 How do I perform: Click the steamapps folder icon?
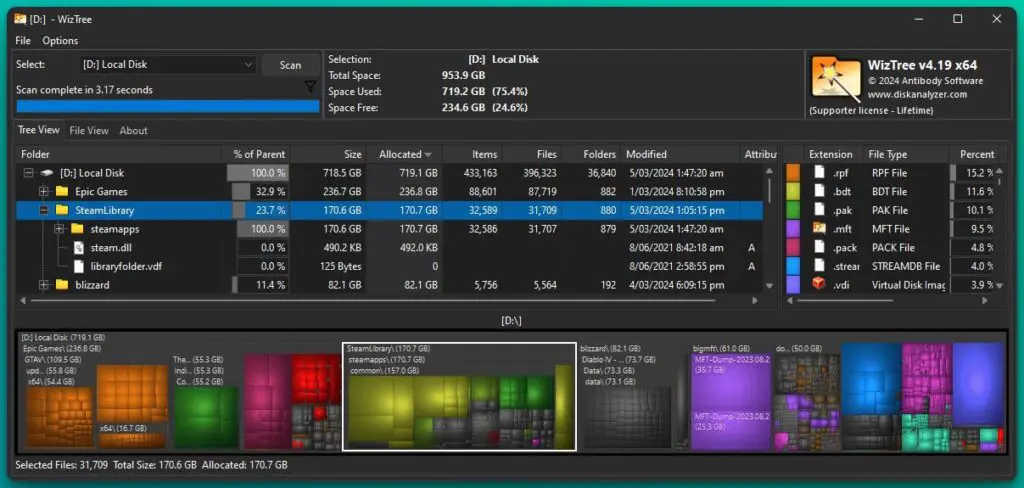(77, 229)
